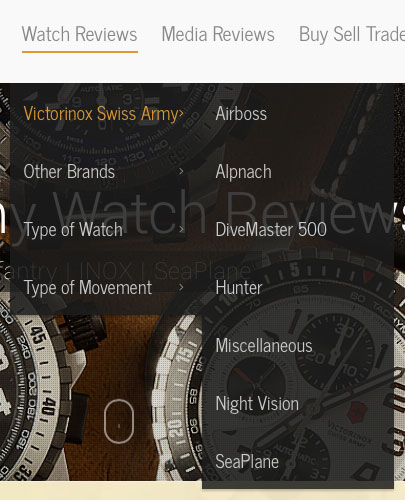Expand Other Brands submenu chevron

click(x=181, y=172)
